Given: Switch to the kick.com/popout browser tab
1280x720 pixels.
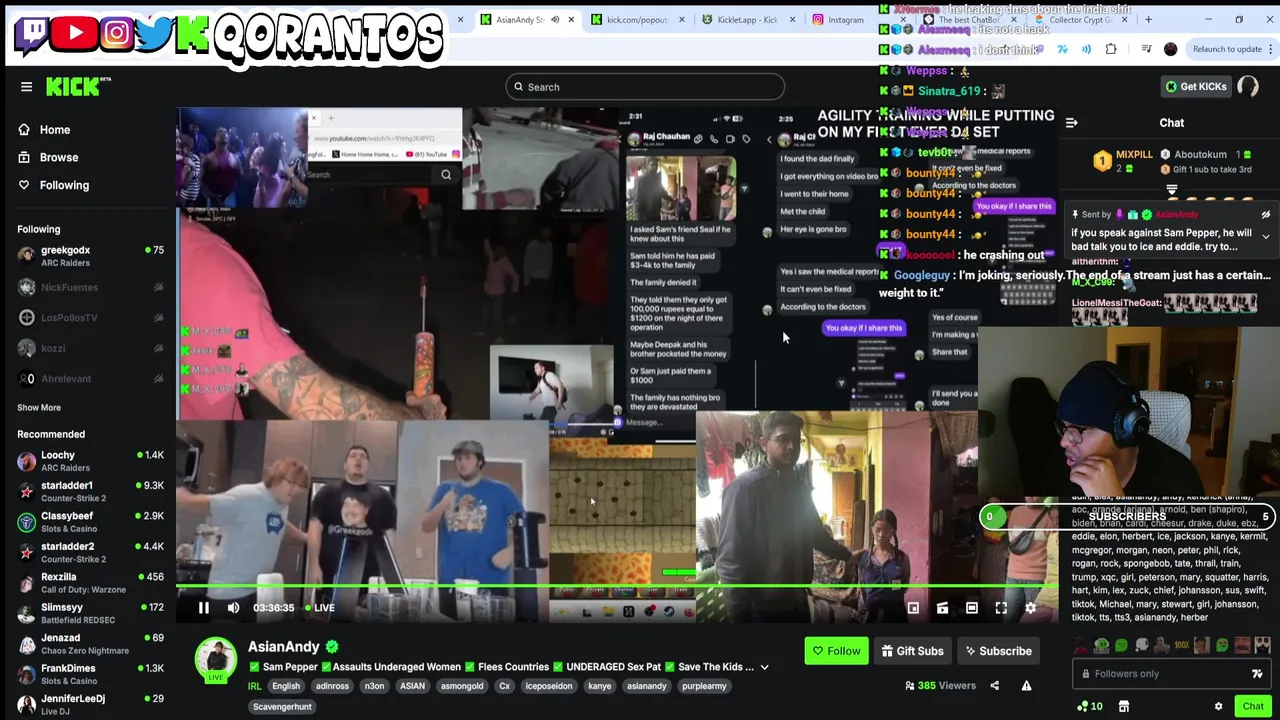Looking at the screenshot, I should [x=637, y=20].
